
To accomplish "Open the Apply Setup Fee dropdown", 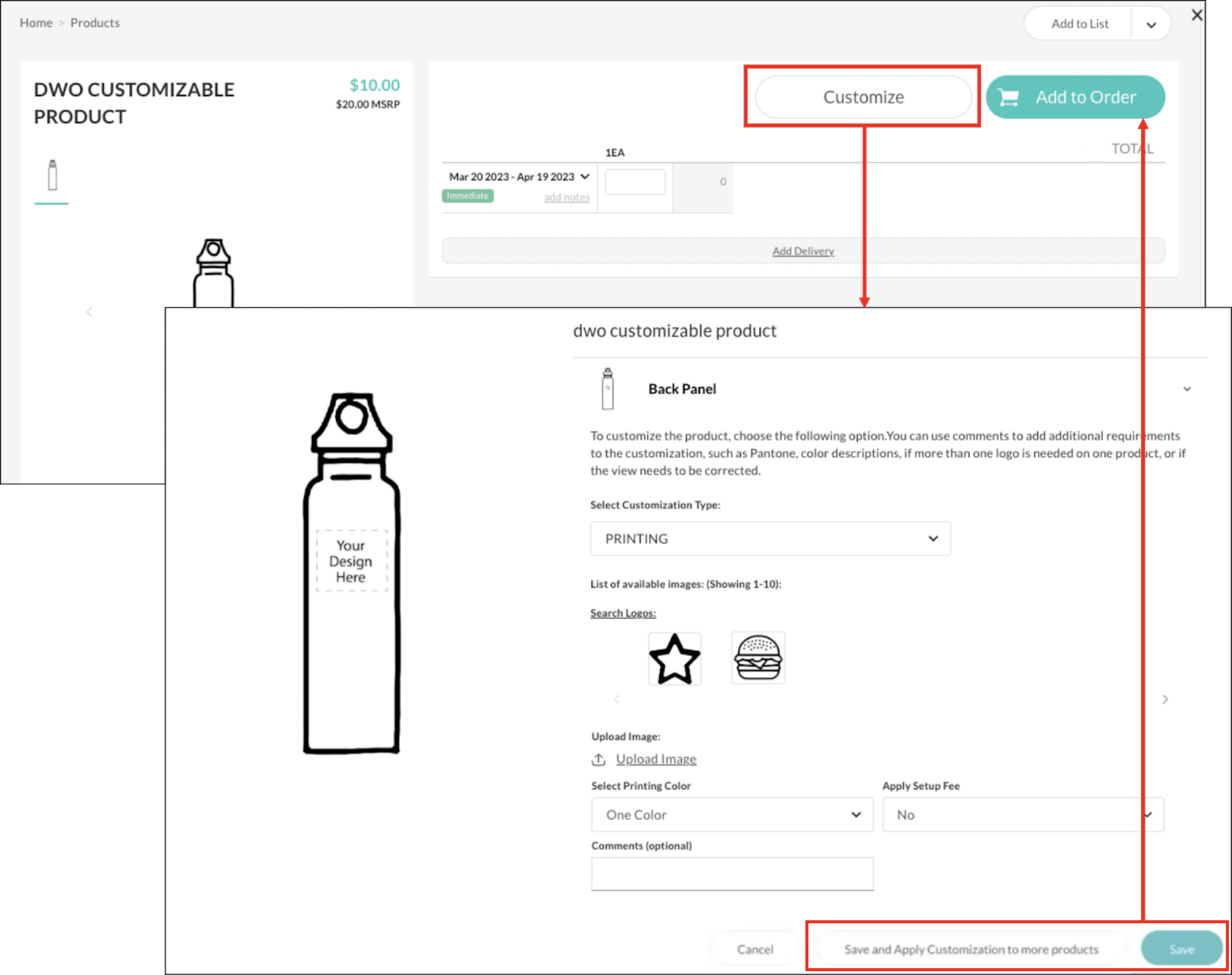I will point(1023,815).
